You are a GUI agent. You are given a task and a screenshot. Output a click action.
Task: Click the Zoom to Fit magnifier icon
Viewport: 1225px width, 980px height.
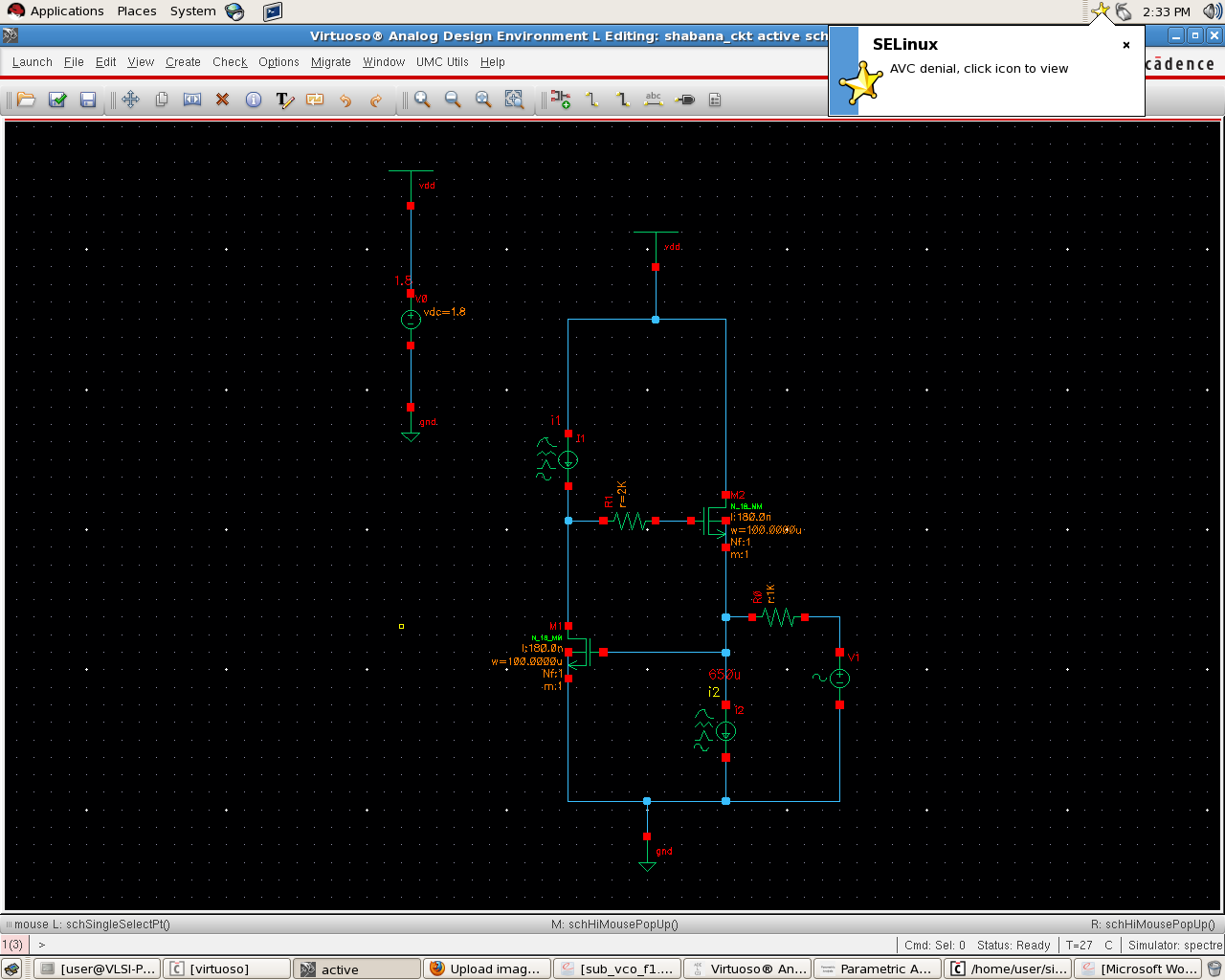point(483,100)
